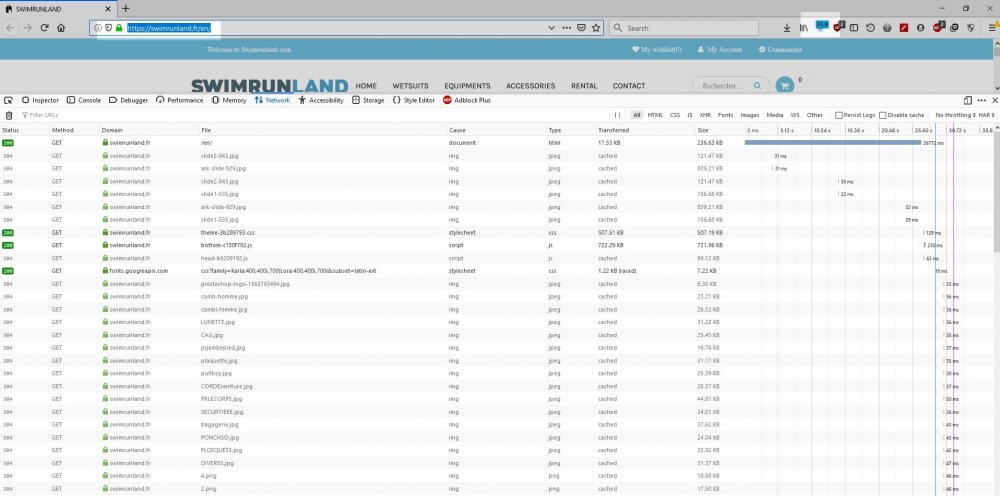Viewport: 1000px width, 496px height.
Task: Open the Accessibility tab
Action: pos(321,100)
